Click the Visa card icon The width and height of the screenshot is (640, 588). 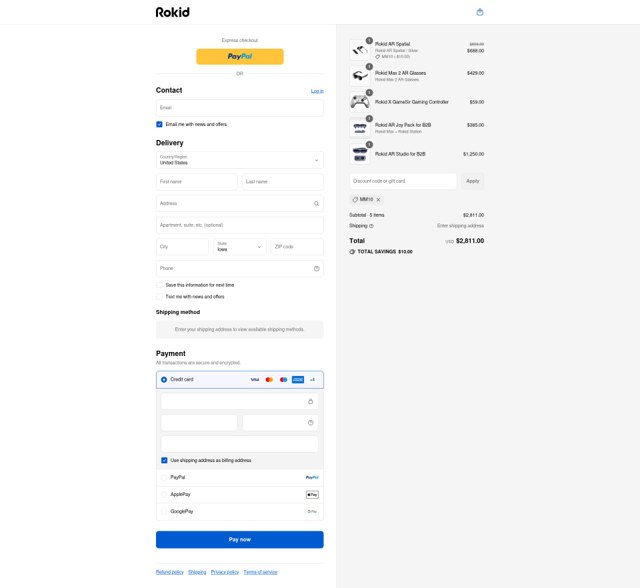click(x=255, y=379)
